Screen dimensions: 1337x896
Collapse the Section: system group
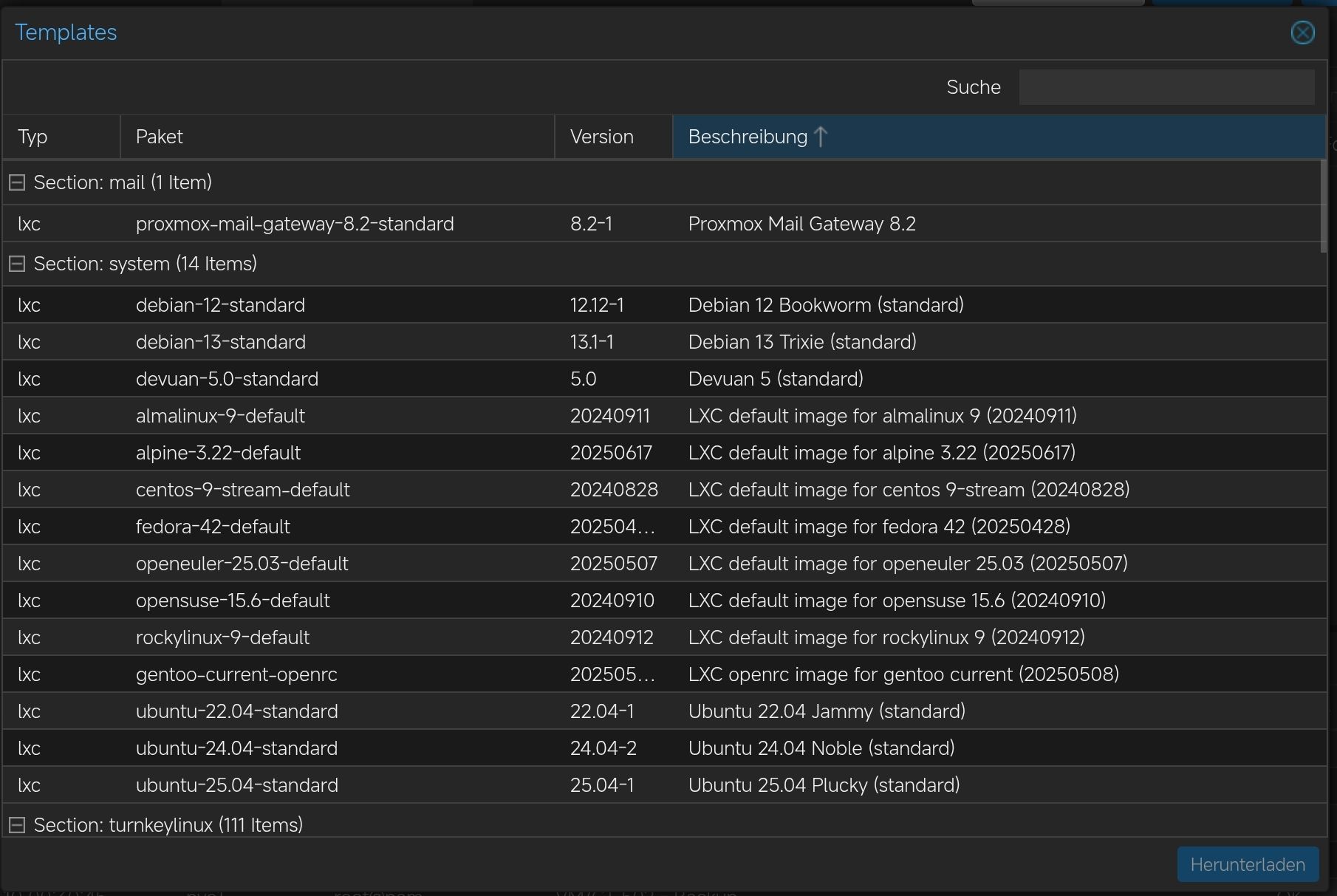(x=17, y=264)
